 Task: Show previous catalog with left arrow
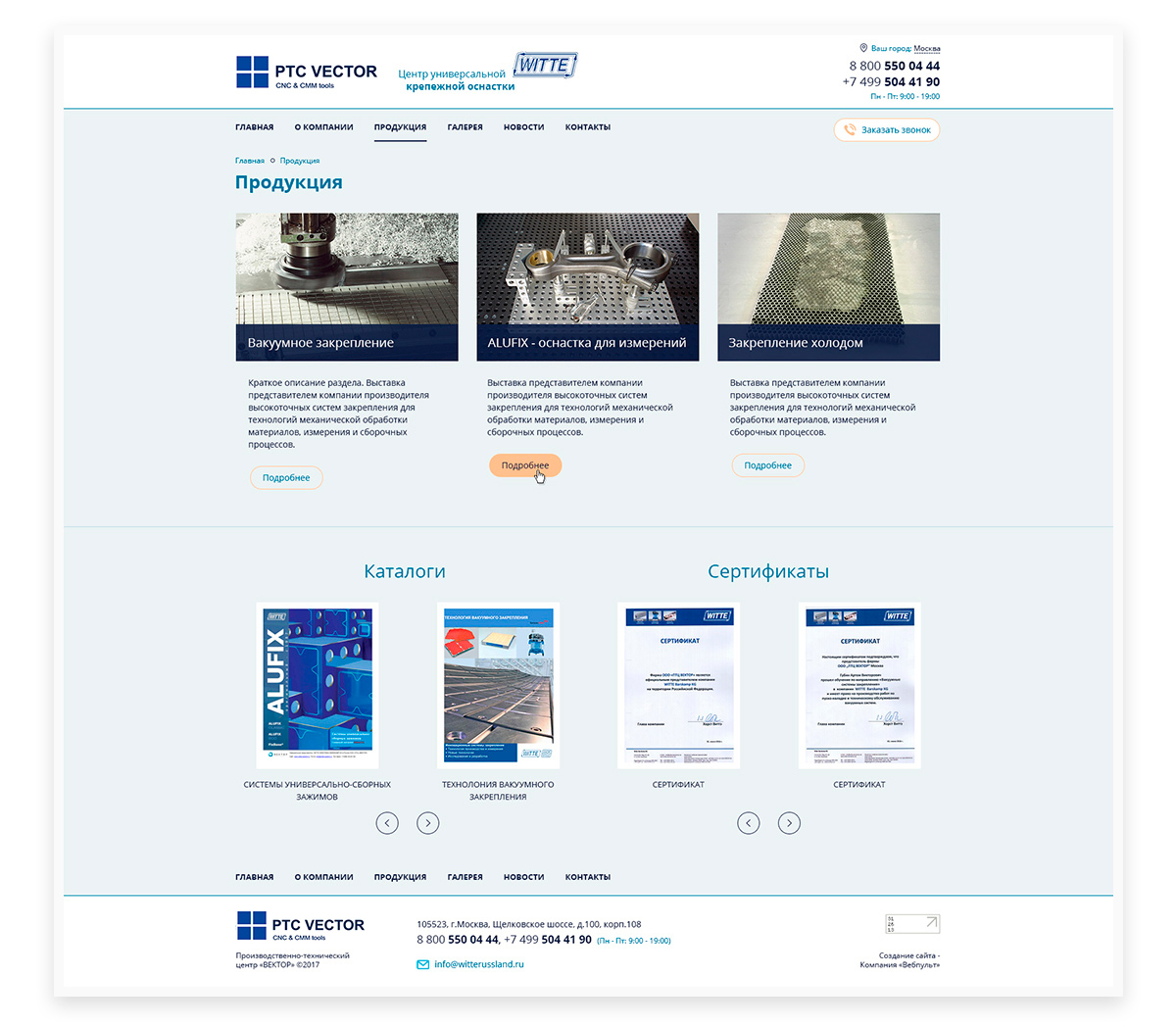(387, 823)
